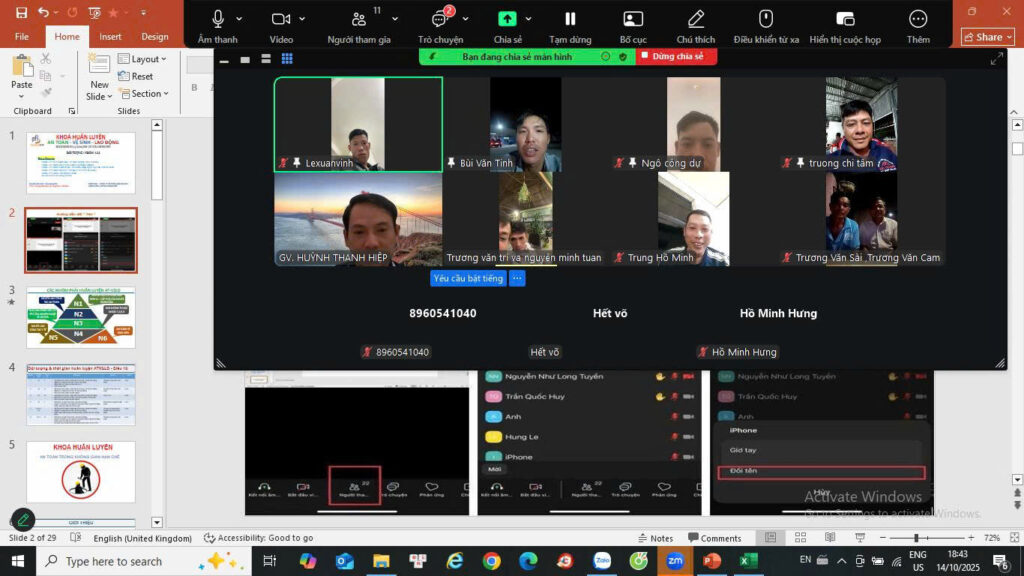Click the Yêu cầu bật tiếng button
Screen dimensions: 1024x576
point(468,279)
